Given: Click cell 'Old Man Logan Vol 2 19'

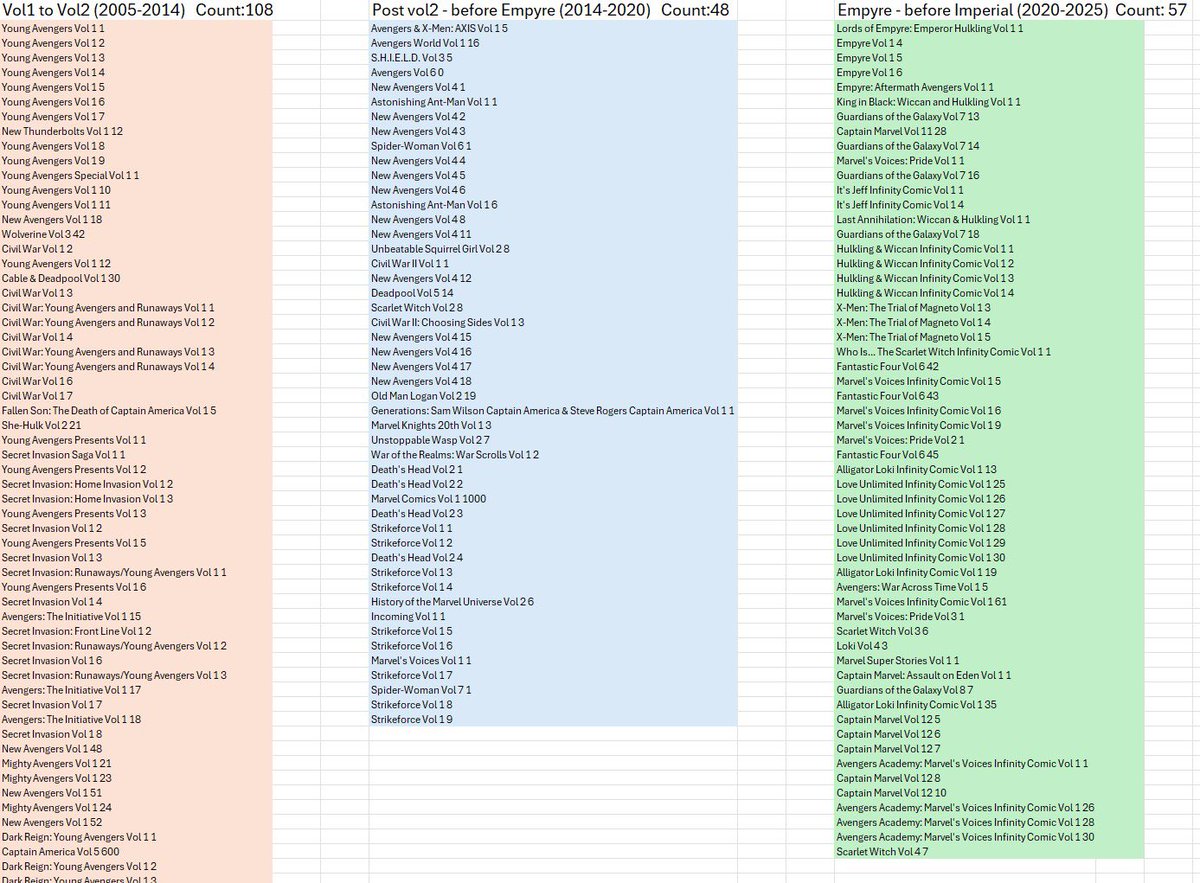Looking at the screenshot, I should pyautogui.click(x=553, y=396).
